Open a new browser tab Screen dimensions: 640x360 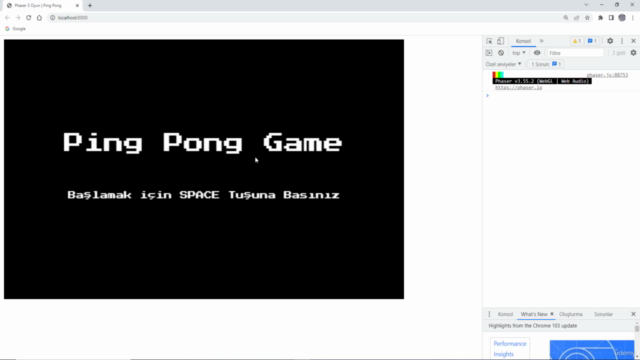(x=90, y=6)
